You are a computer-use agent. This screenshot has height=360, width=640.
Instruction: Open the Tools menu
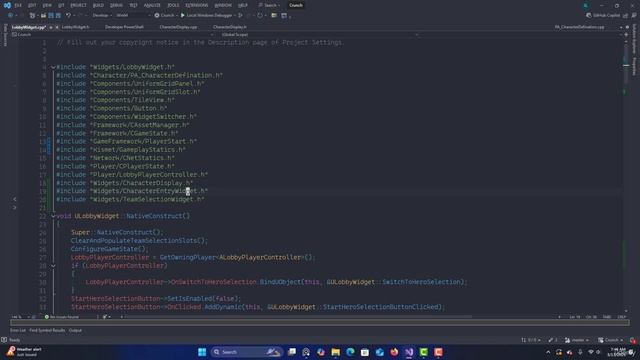coord(173,5)
